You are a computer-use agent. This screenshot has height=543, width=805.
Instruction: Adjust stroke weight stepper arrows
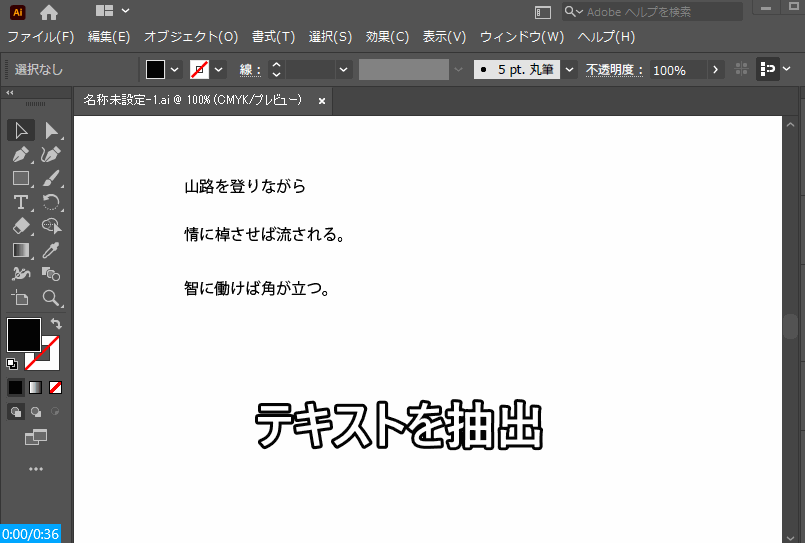pyautogui.click(x=276, y=69)
